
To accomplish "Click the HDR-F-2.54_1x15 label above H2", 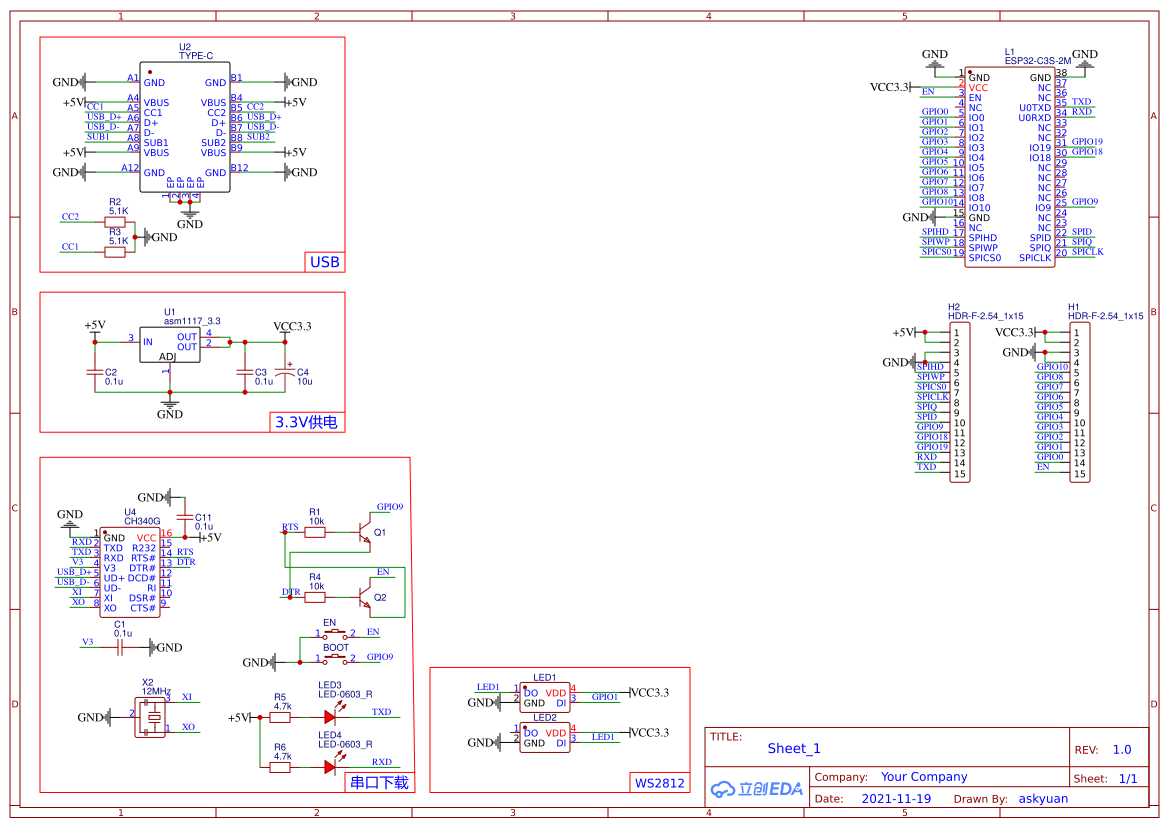I will coord(986,316).
